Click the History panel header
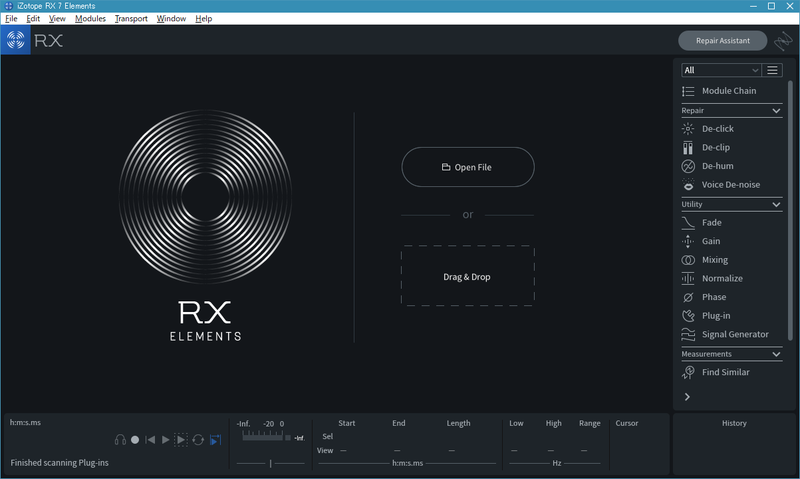The width and height of the screenshot is (800, 479). pos(734,423)
